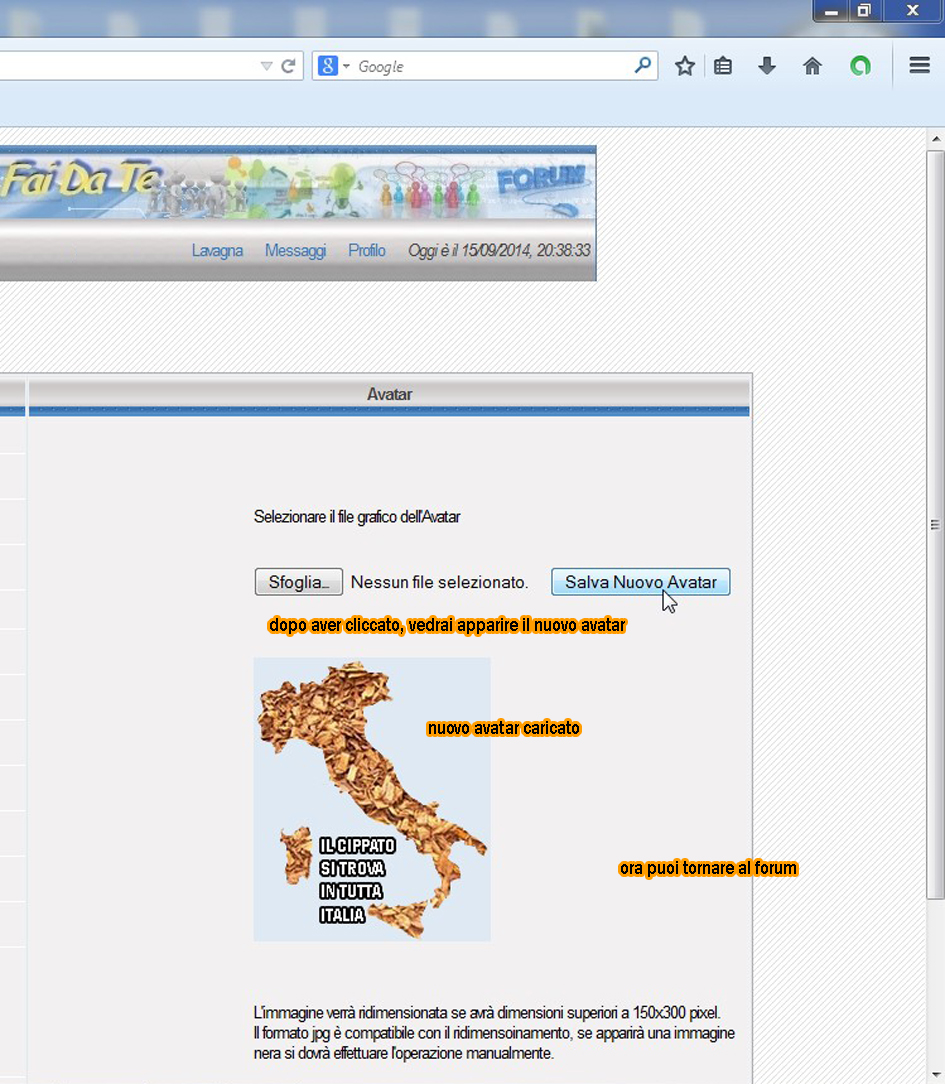Click the magnifier search icon

pyautogui.click(x=642, y=66)
